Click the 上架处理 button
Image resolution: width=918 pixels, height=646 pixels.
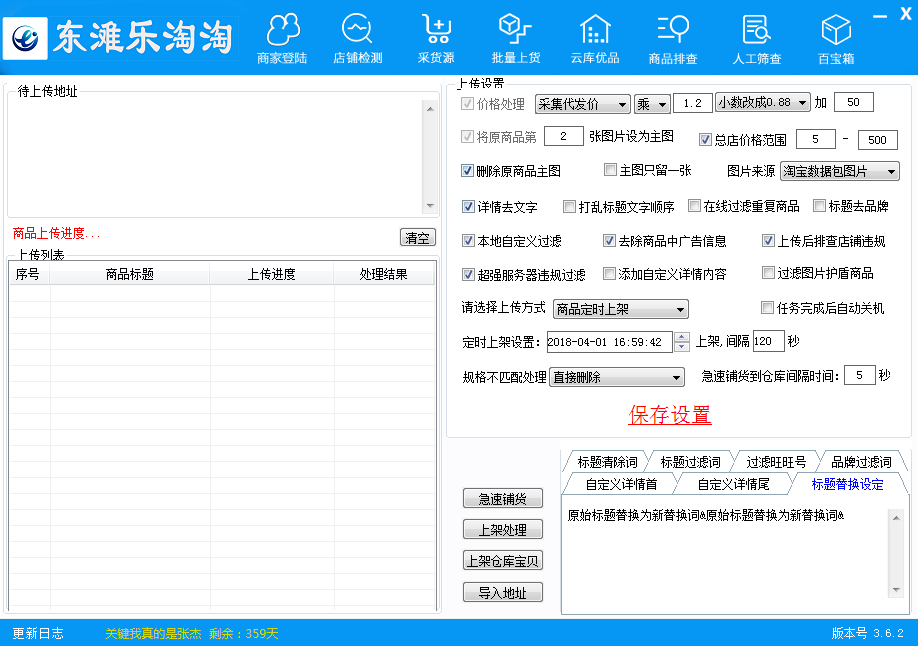click(502, 529)
